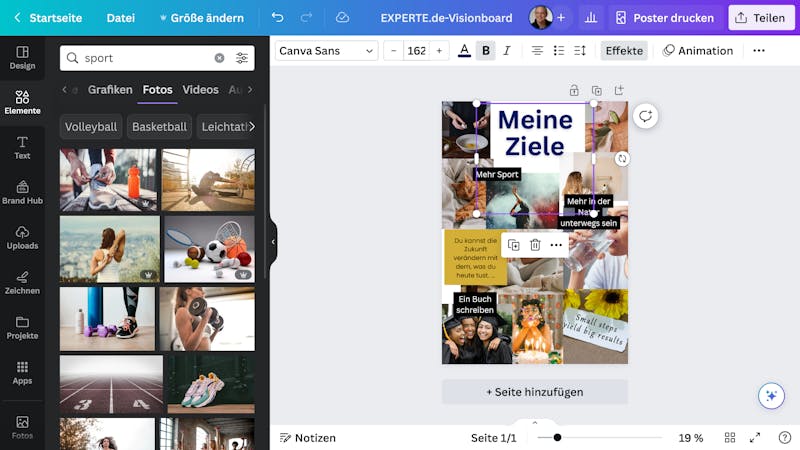Open the Uploads panel in sidebar
The width and height of the screenshot is (800, 450).
[x=22, y=238]
